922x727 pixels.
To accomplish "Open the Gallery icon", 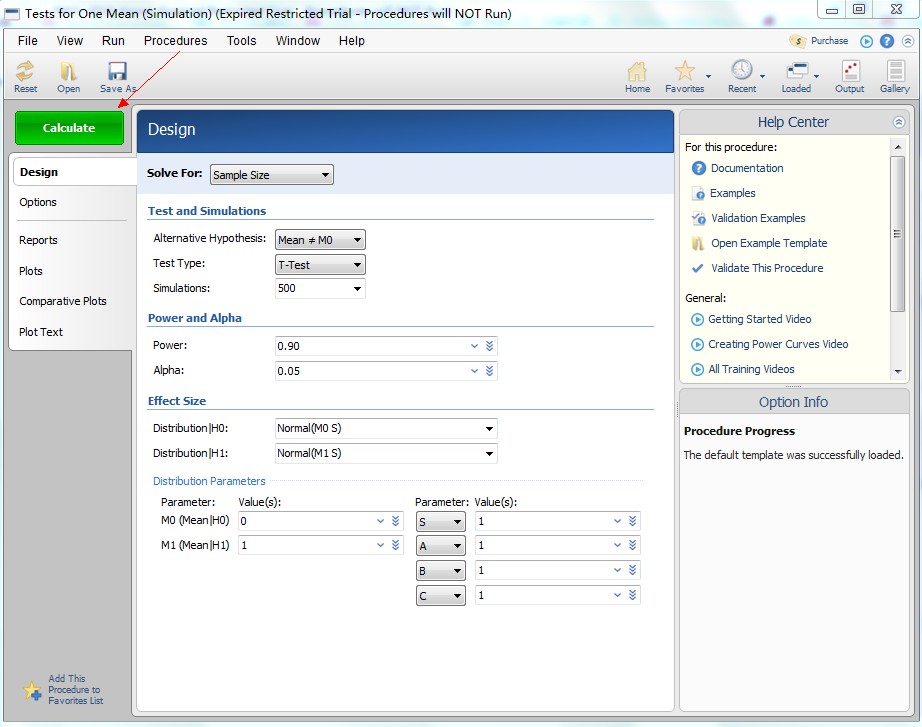I will coord(895,73).
